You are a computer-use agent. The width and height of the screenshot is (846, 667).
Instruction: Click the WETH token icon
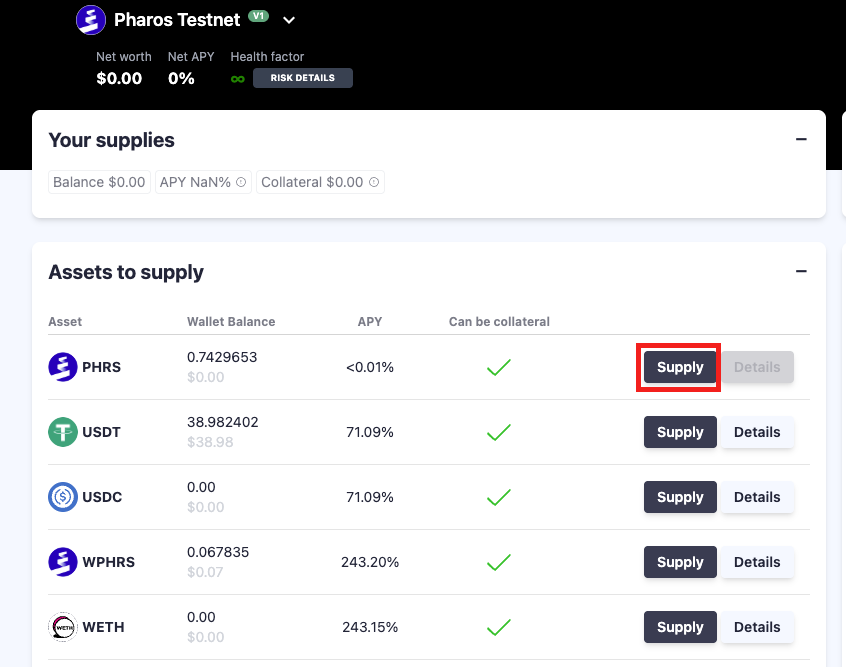(x=63, y=627)
